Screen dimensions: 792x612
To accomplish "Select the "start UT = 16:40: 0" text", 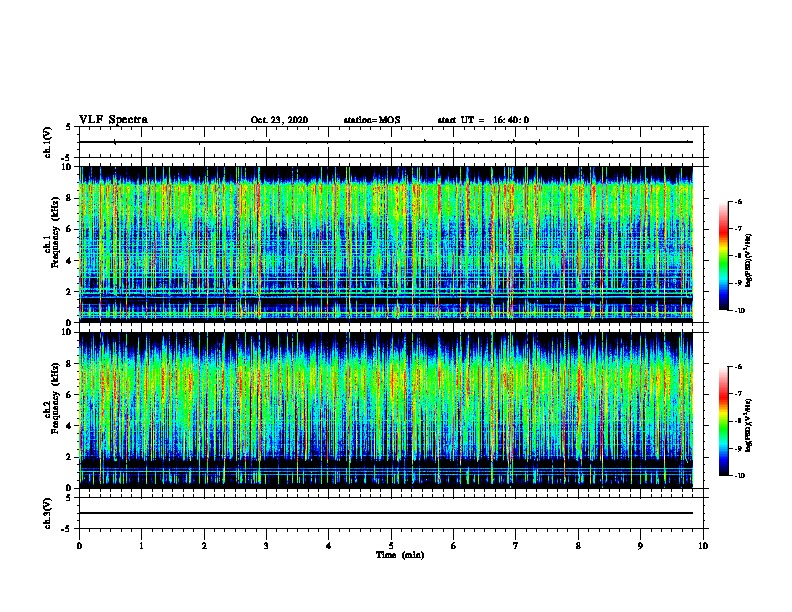I will [x=483, y=120].
